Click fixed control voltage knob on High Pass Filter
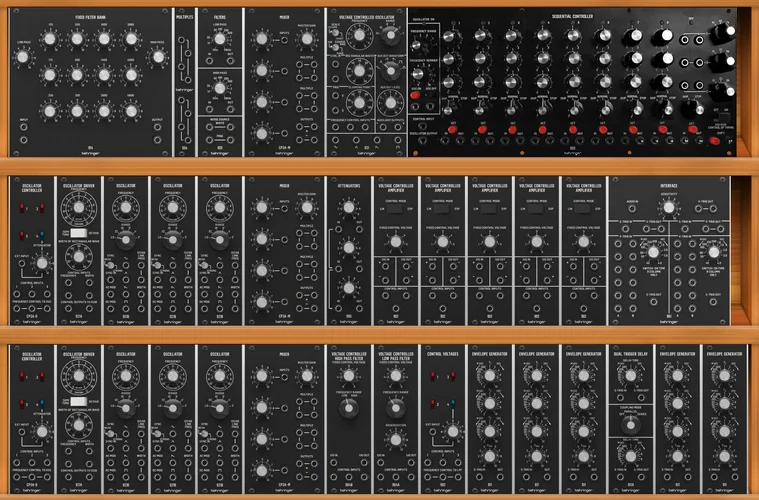 coord(349,376)
